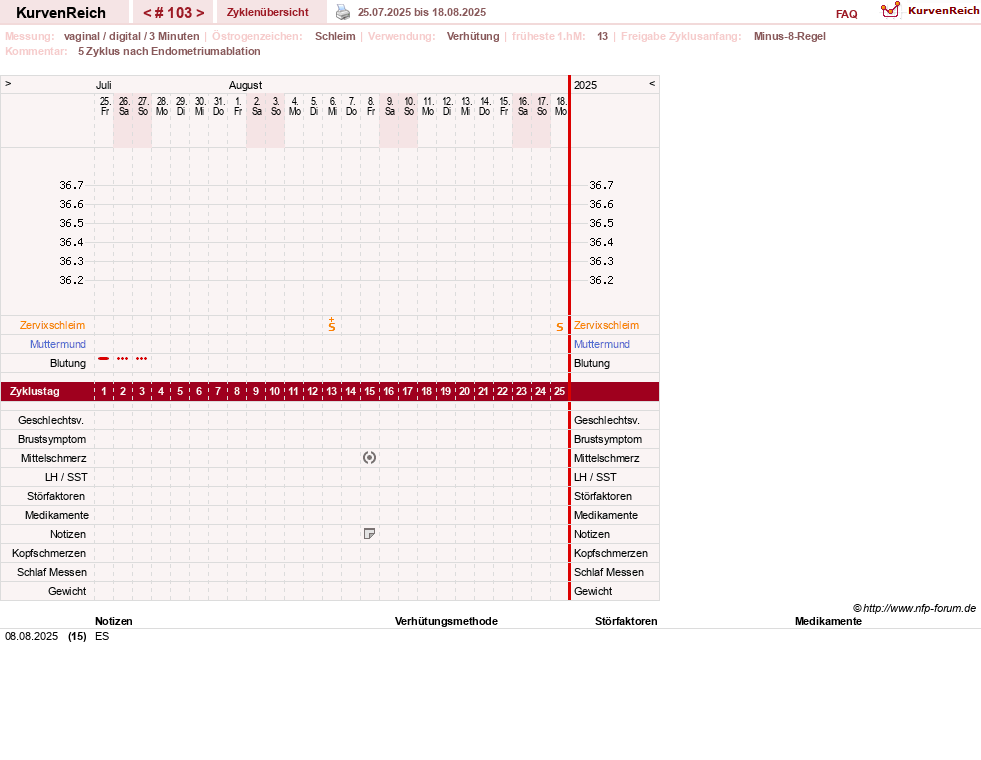Click the solid bleeding bar on day 1
Screen dimensions: 981x760
[x=104, y=358]
